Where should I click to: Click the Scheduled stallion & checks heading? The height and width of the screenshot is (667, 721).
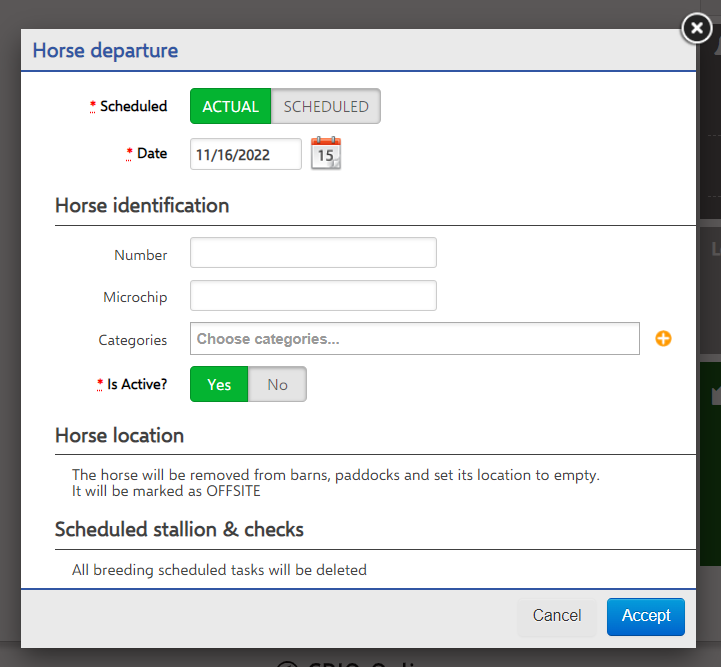click(179, 530)
